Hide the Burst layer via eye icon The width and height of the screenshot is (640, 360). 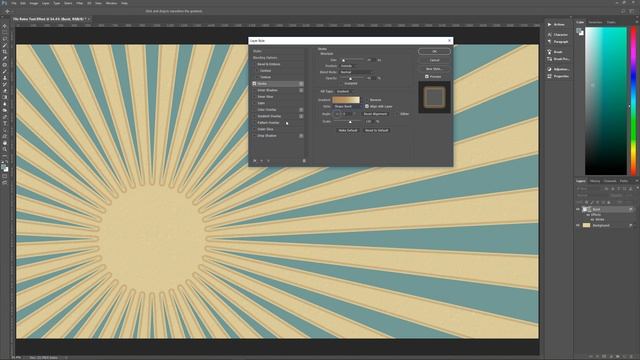578,209
